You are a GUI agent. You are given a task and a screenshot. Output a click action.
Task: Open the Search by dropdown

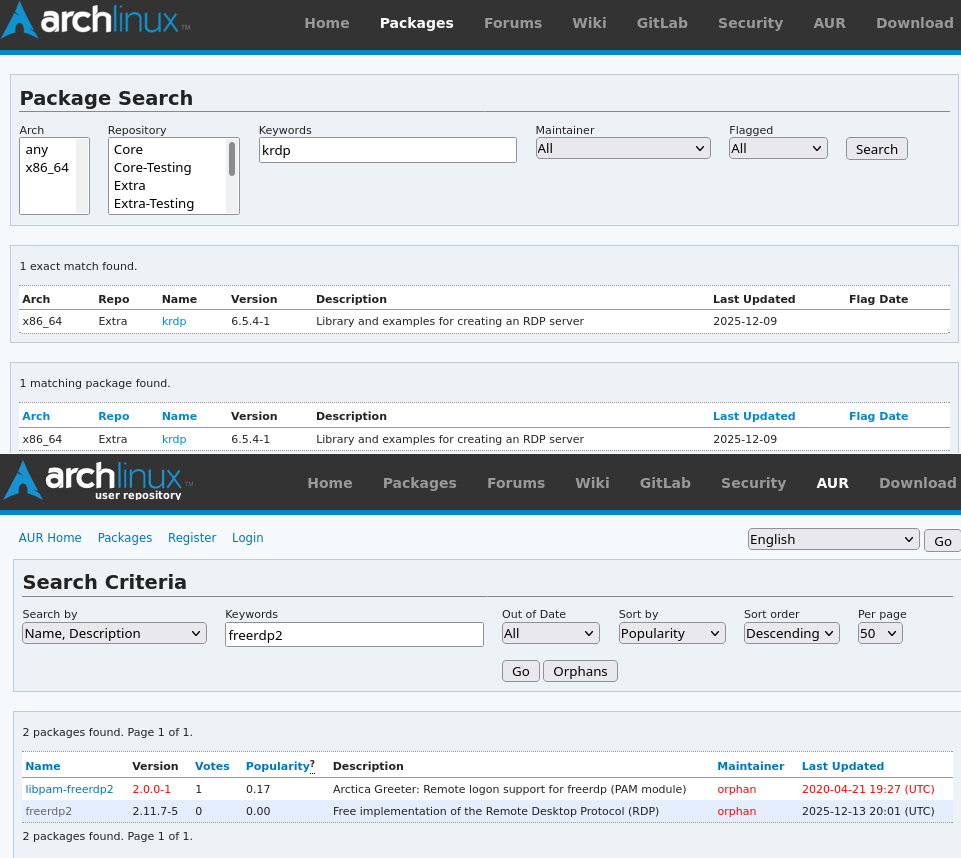(115, 634)
